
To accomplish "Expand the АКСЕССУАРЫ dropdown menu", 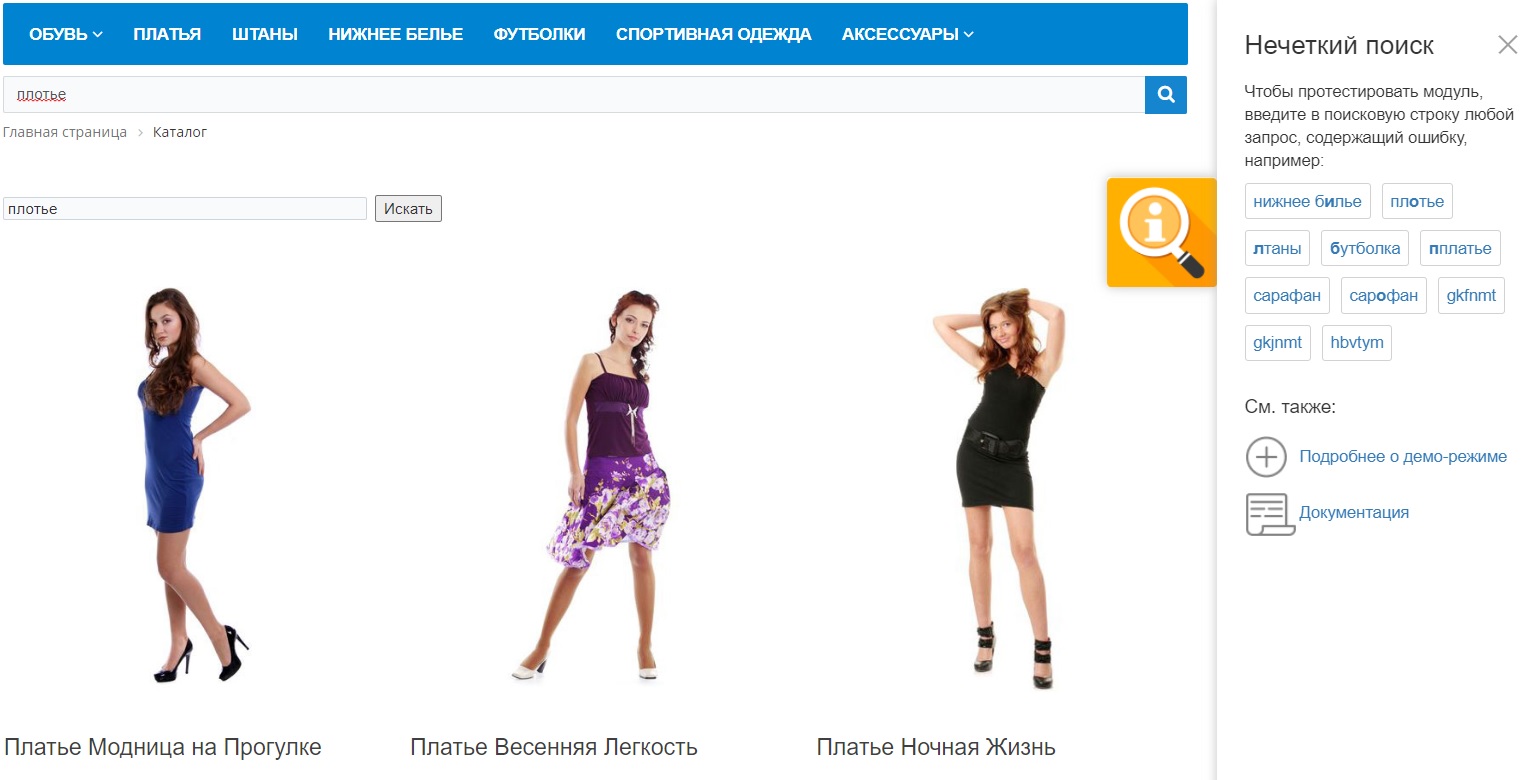I will (x=908, y=34).
